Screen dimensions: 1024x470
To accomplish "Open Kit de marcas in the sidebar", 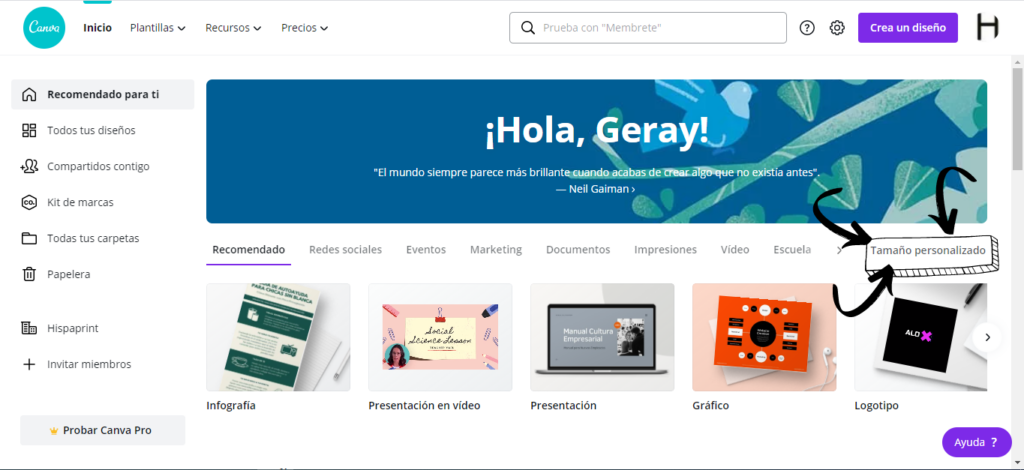I will tap(103, 202).
